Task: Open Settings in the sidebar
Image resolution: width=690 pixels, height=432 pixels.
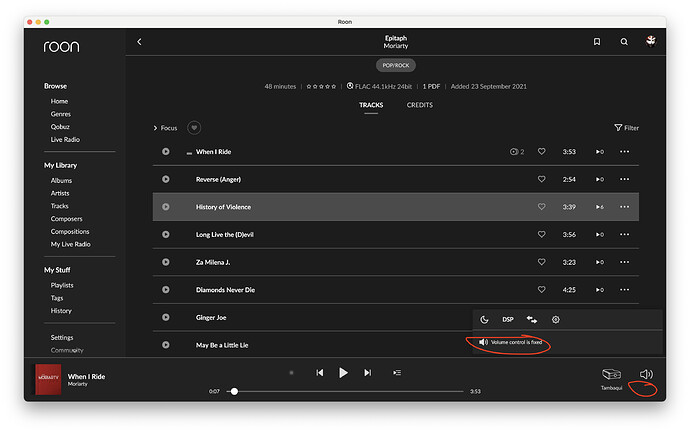Action: (62, 337)
